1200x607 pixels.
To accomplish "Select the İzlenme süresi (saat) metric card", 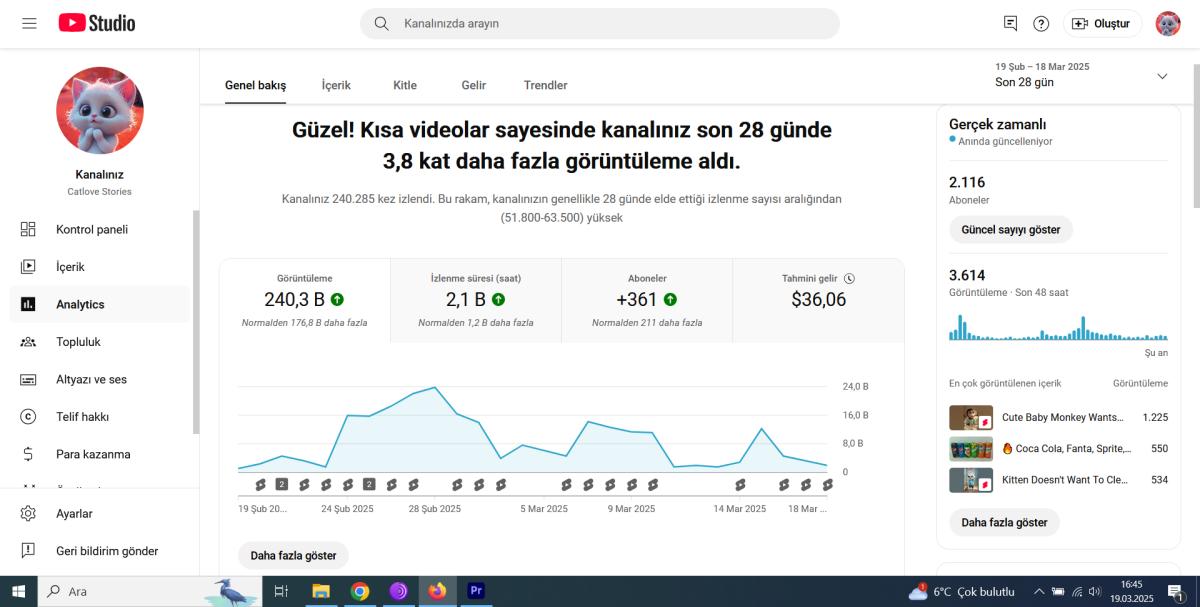I will [476, 300].
